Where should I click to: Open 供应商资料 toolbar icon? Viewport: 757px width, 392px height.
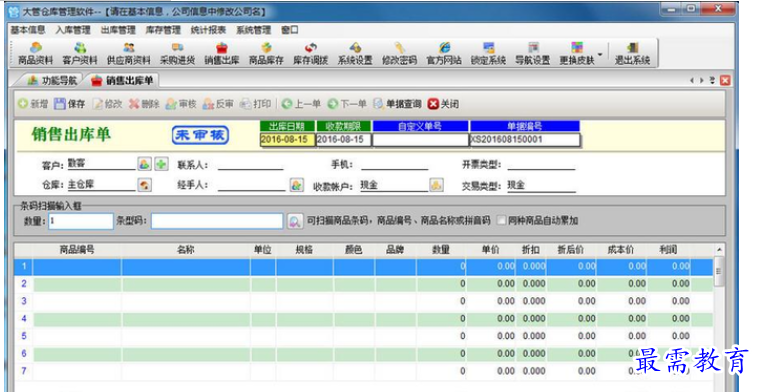(128, 54)
